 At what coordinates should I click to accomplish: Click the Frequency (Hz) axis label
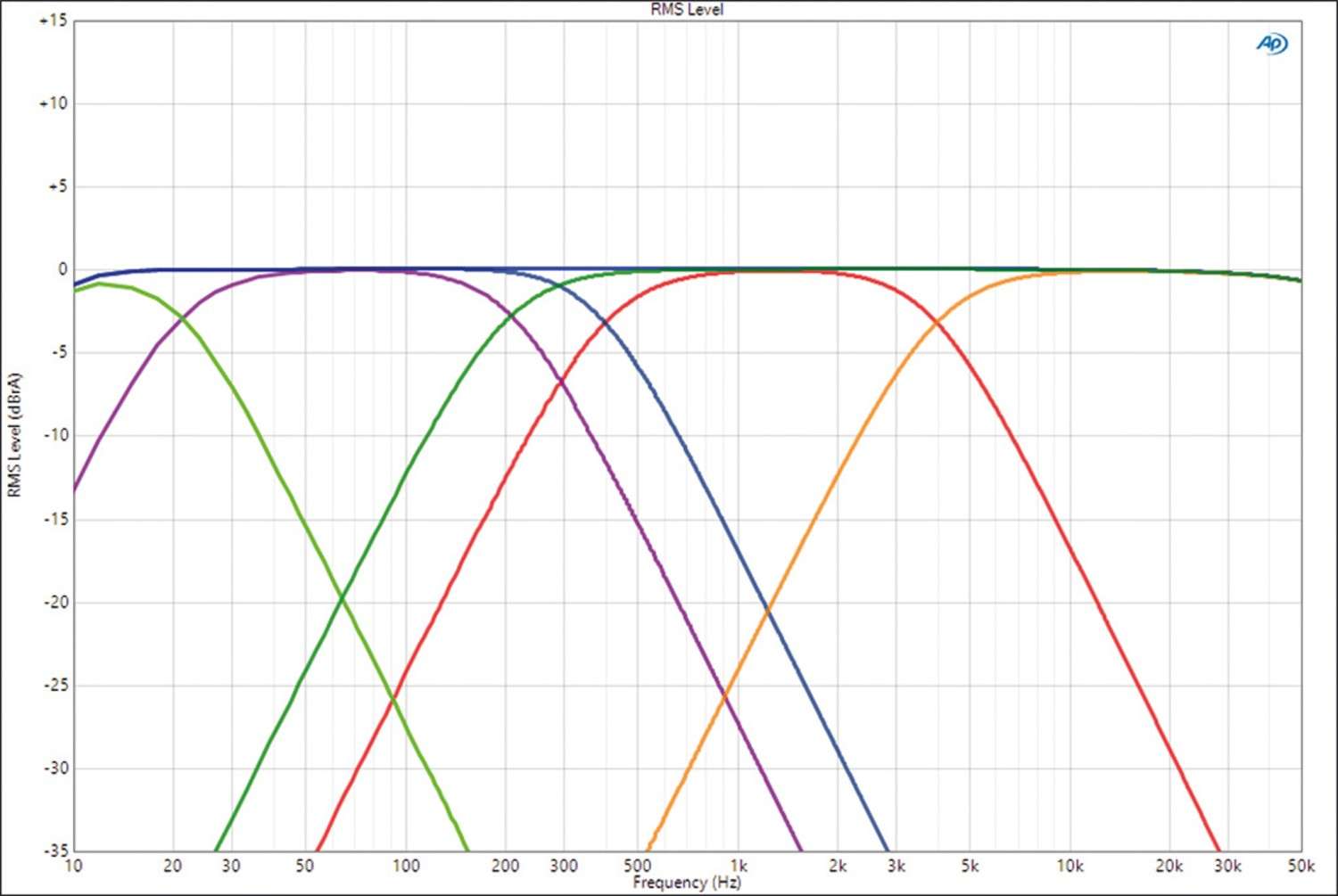coord(687,882)
